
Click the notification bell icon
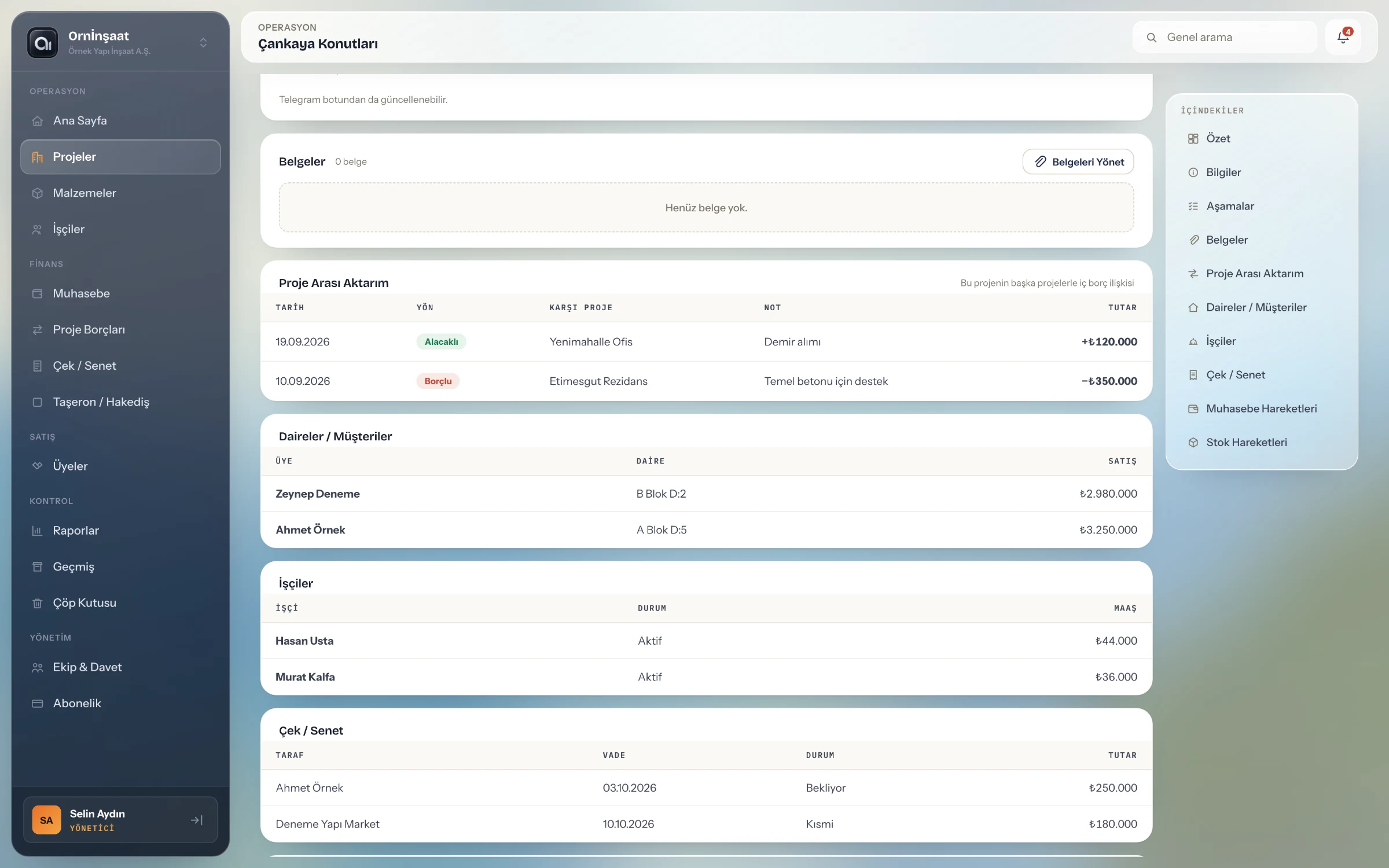(x=1343, y=38)
